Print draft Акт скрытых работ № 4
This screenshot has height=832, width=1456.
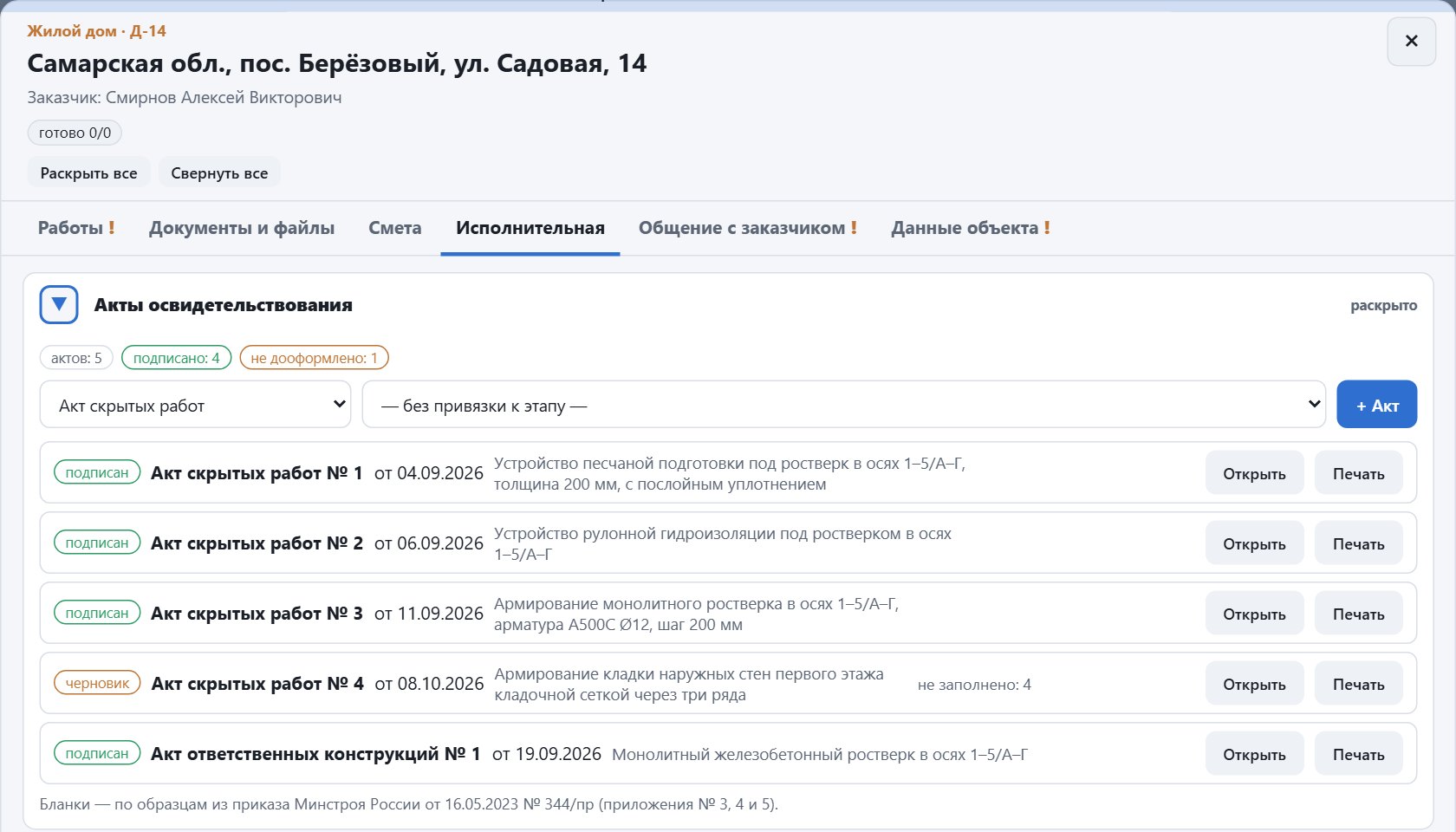[x=1358, y=684]
